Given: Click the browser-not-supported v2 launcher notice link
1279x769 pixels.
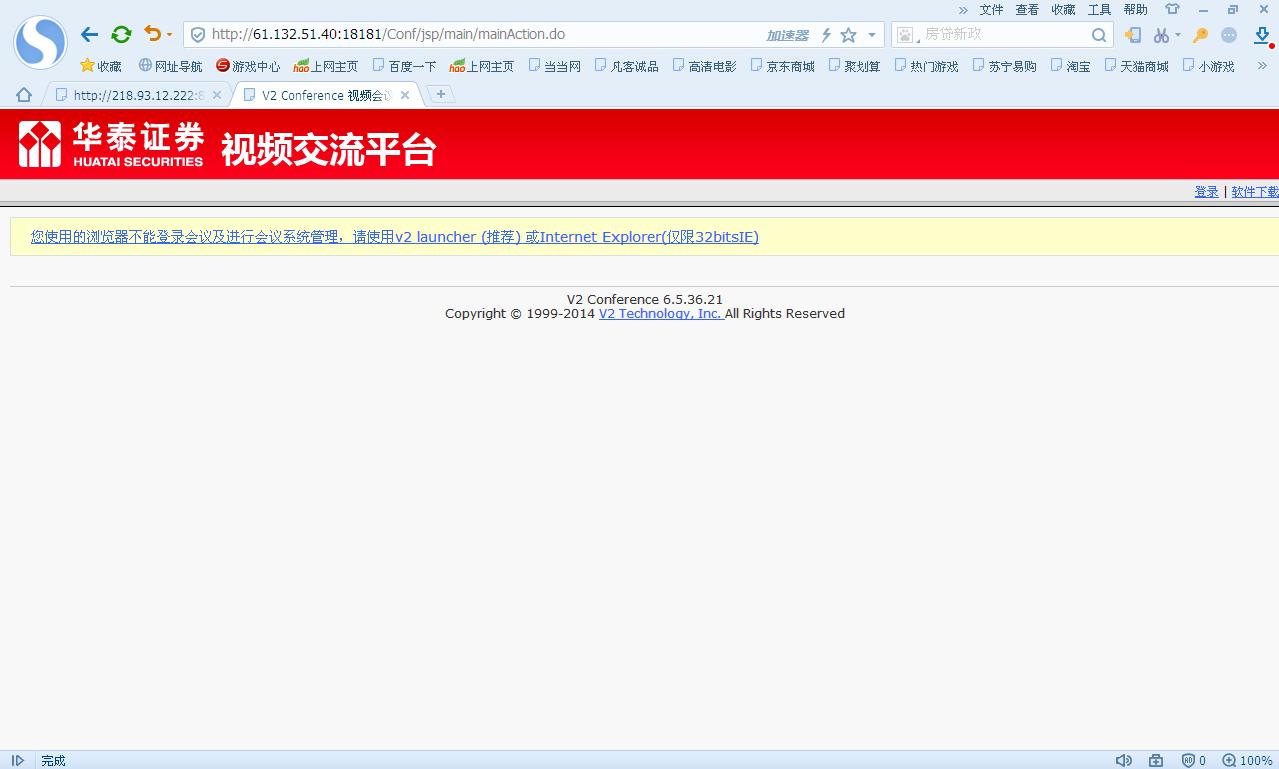Looking at the screenshot, I should click(x=394, y=237).
